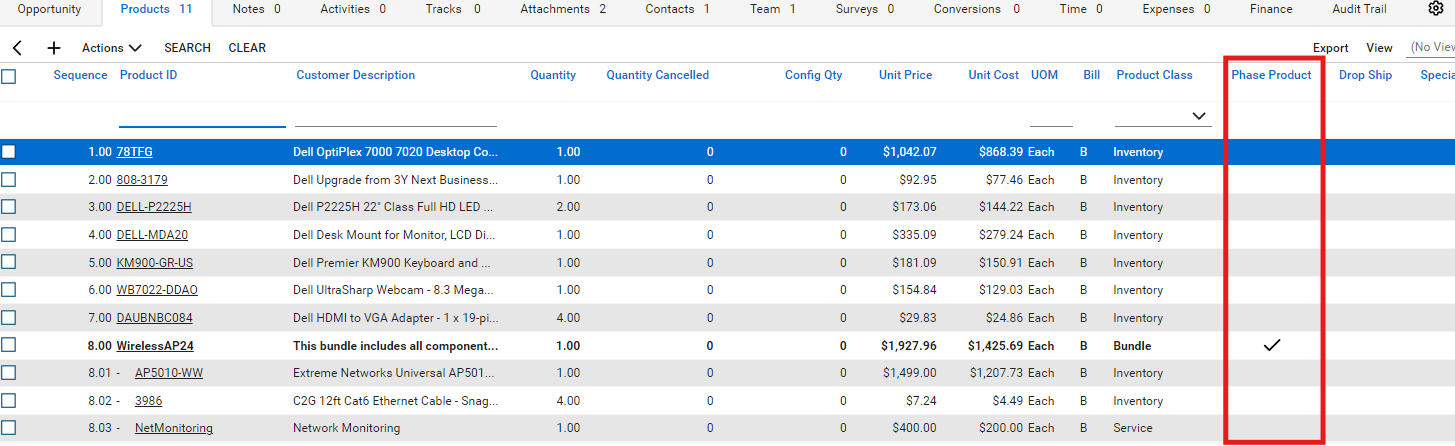Viewport: 1455px width, 446px height.
Task: Sort by Unit Price column header
Action: point(905,75)
